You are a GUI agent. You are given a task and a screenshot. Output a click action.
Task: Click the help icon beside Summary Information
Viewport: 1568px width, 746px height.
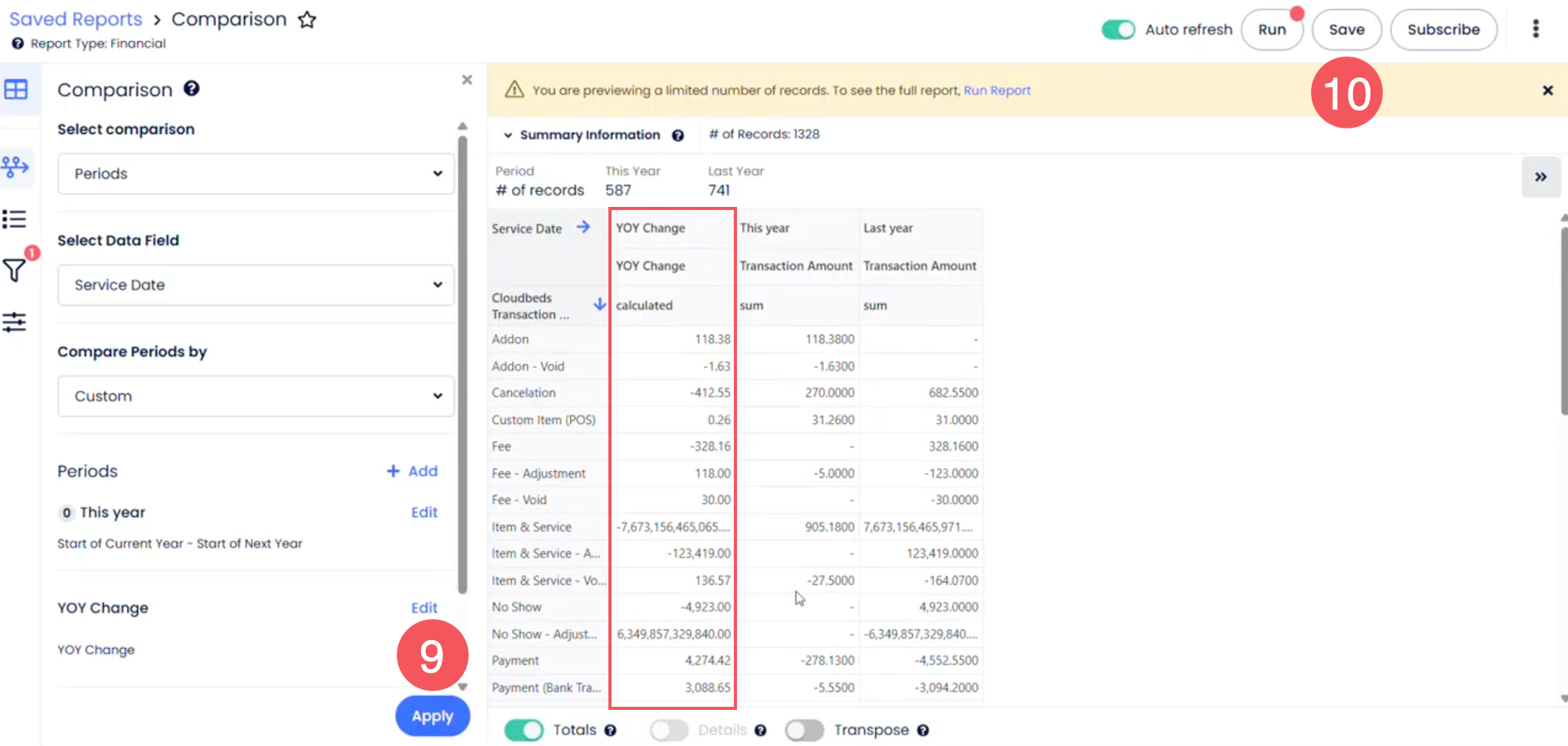coord(678,136)
